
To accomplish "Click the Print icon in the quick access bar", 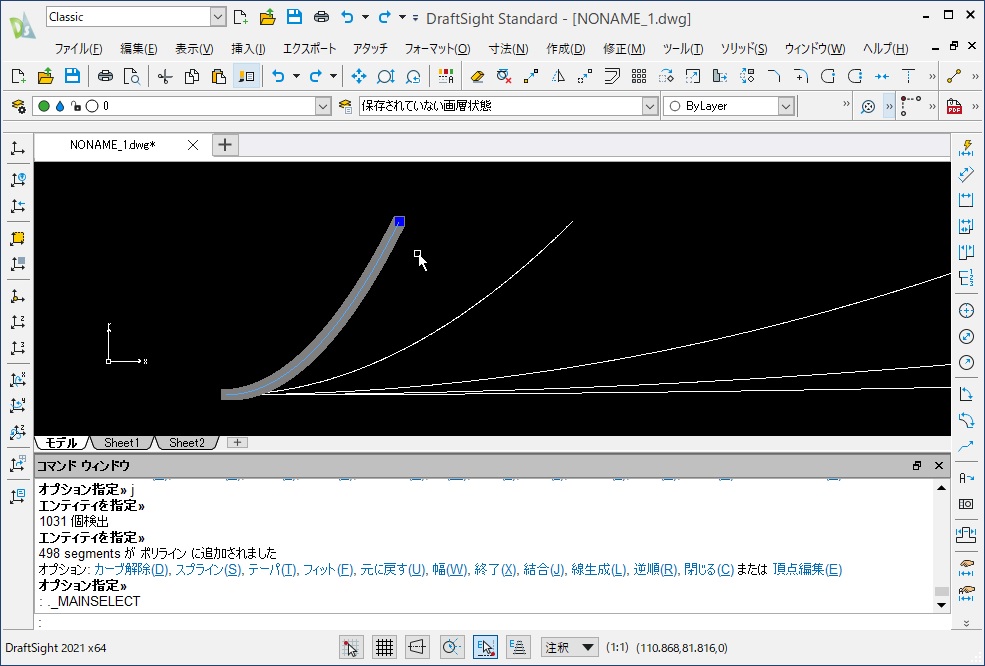I will (321, 17).
